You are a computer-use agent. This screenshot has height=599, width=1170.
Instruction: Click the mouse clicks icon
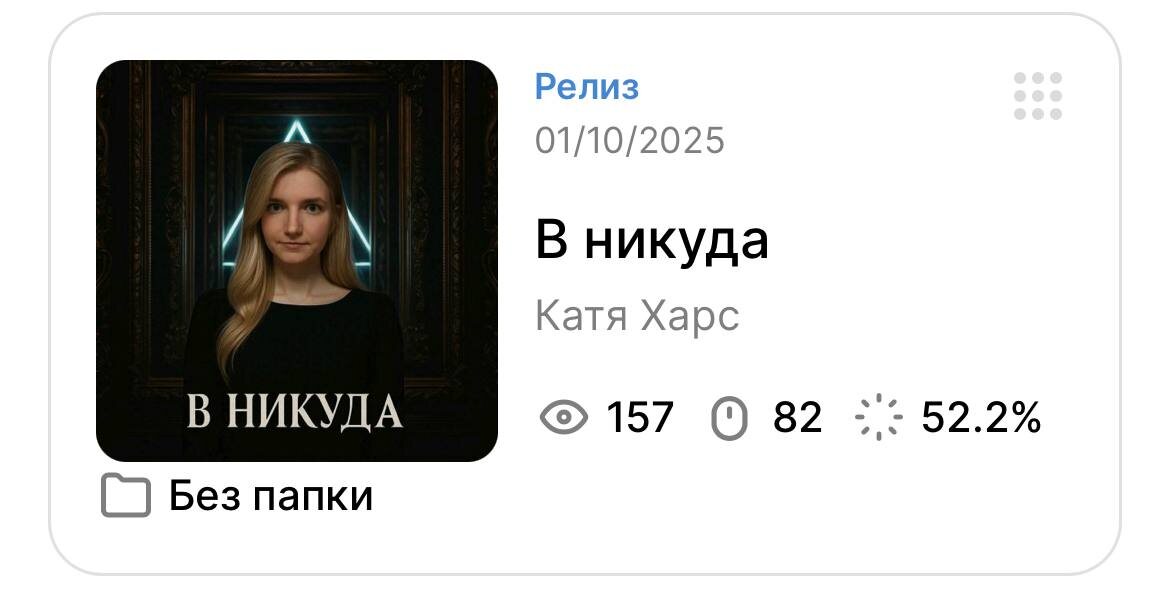(728, 418)
